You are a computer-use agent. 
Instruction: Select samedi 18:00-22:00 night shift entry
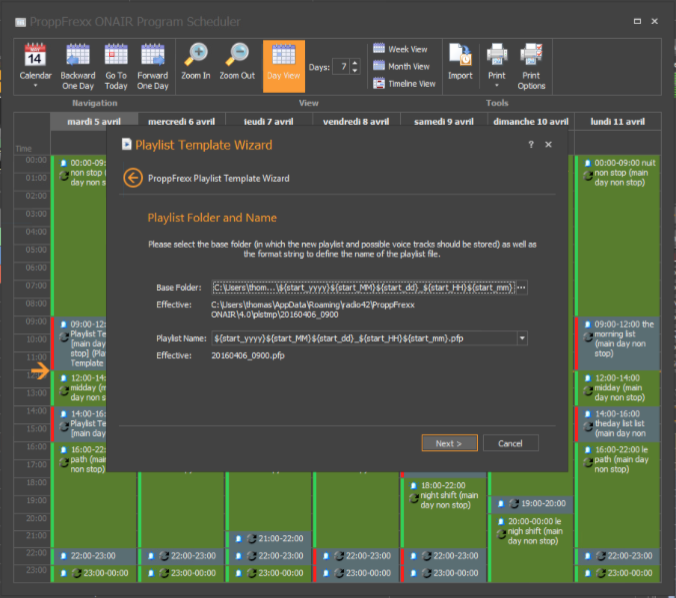(x=444, y=513)
